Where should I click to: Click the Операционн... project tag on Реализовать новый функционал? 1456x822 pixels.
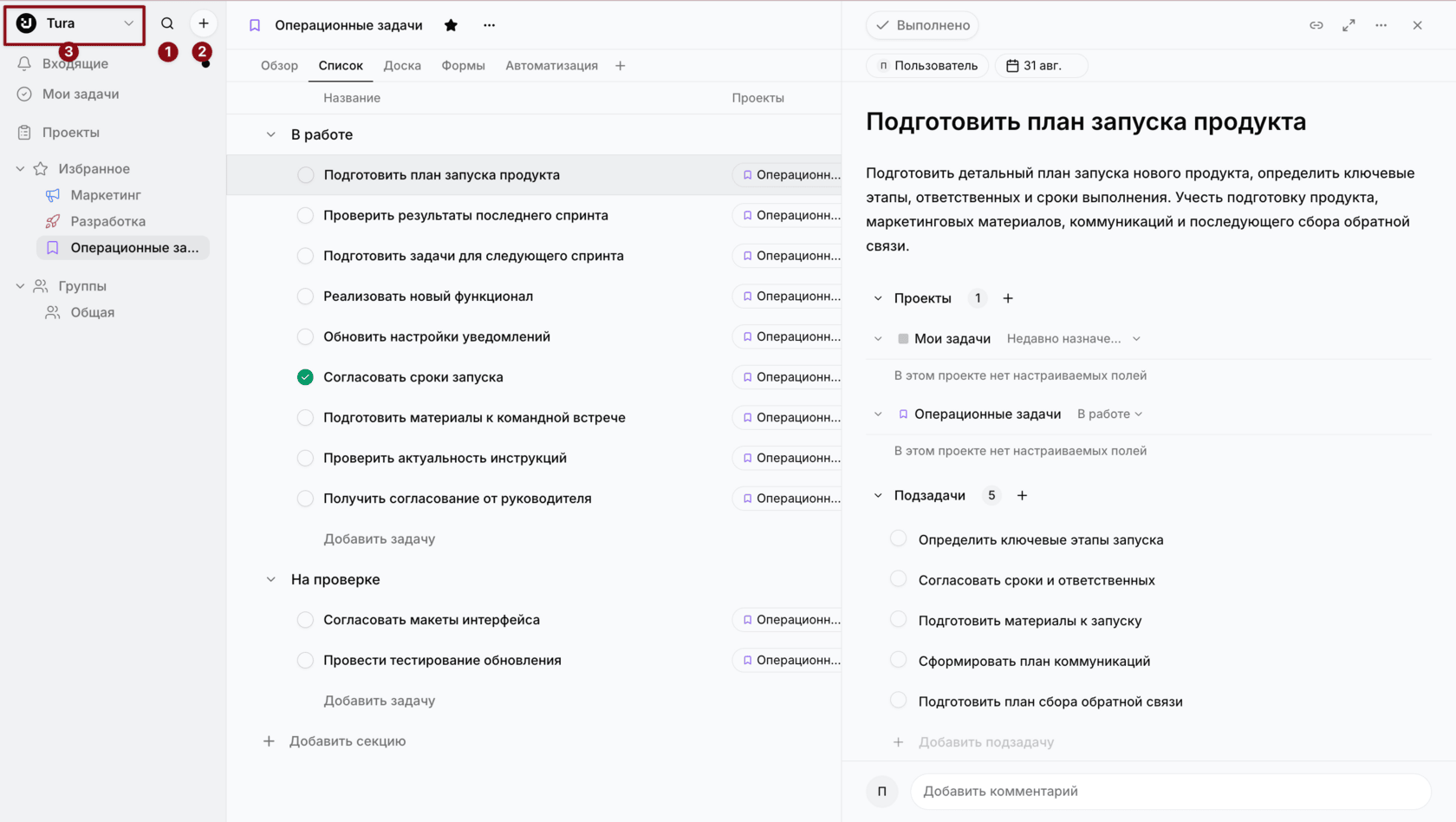pos(787,296)
